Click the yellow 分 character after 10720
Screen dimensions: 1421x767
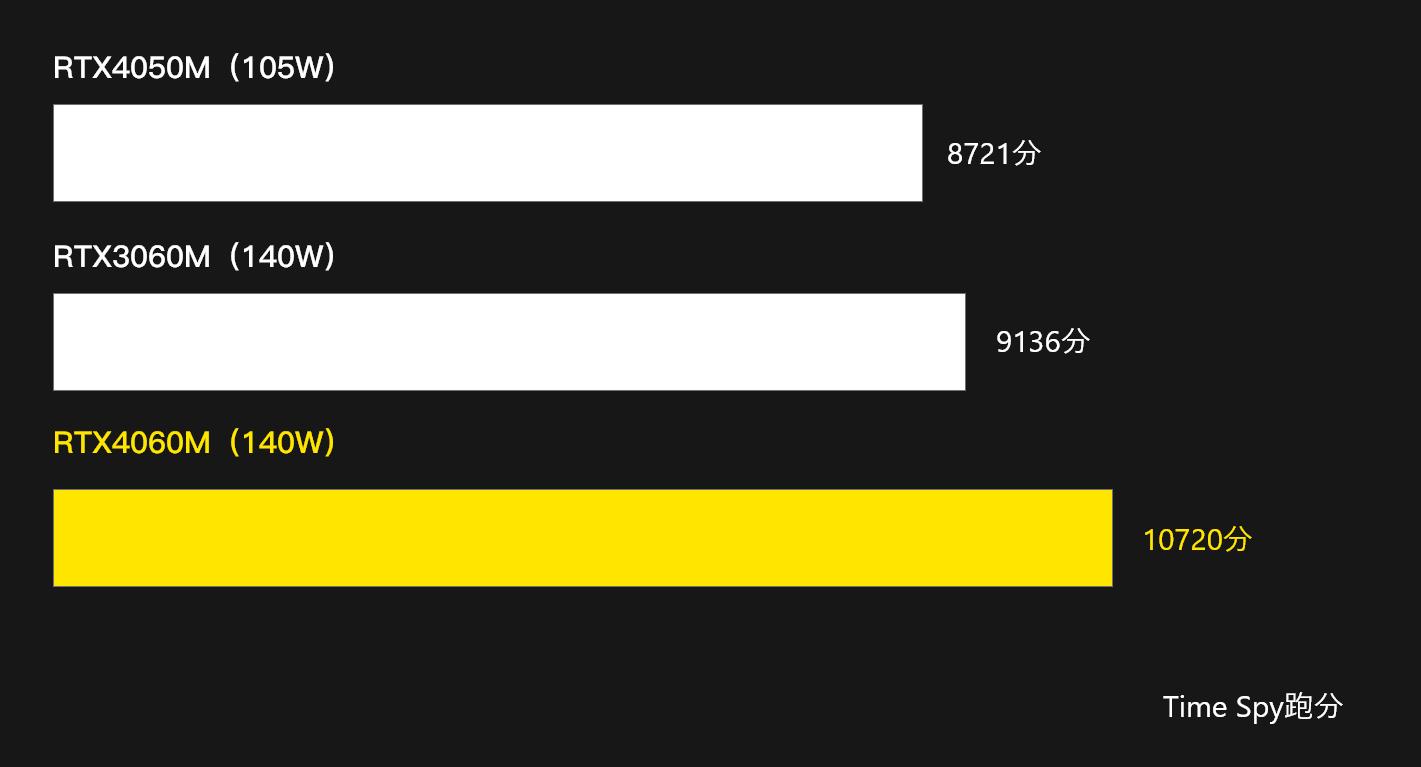[1238, 540]
